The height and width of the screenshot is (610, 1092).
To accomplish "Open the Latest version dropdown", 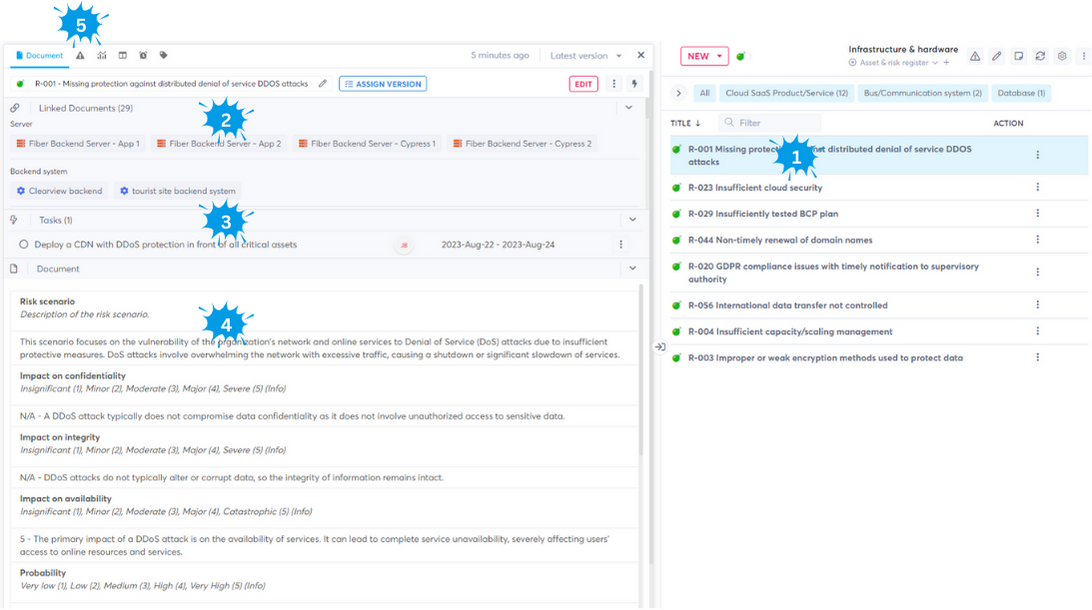I will tap(585, 56).
